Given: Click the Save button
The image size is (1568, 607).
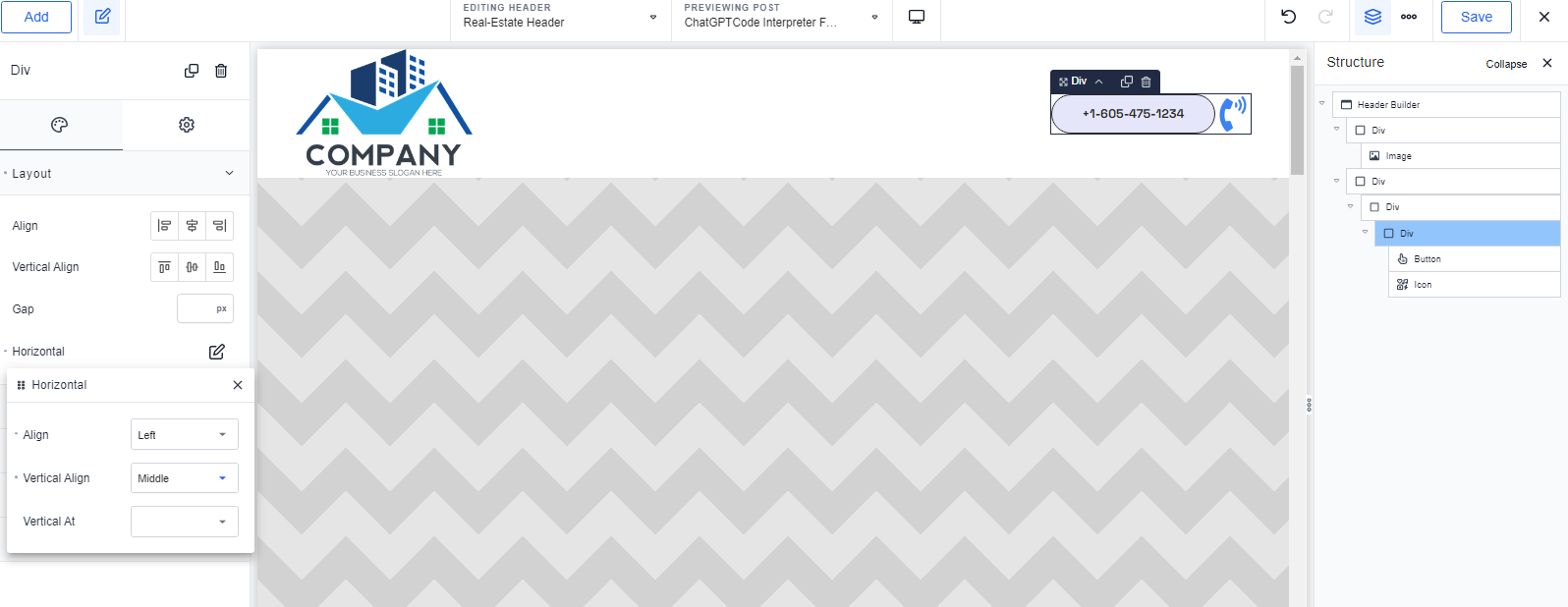Looking at the screenshot, I should 1476,17.
